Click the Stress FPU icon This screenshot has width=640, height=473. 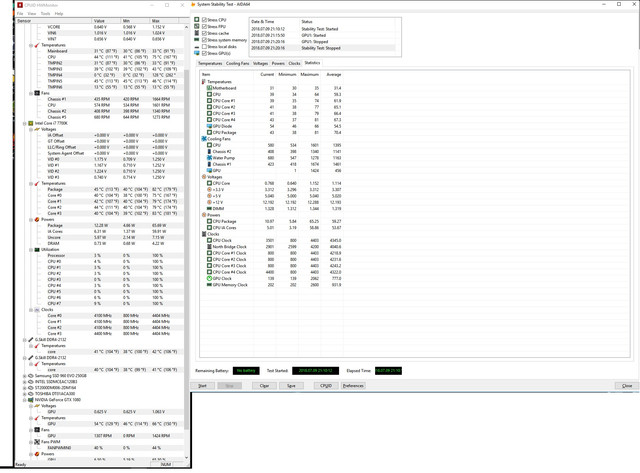click(x=197, y=27)
